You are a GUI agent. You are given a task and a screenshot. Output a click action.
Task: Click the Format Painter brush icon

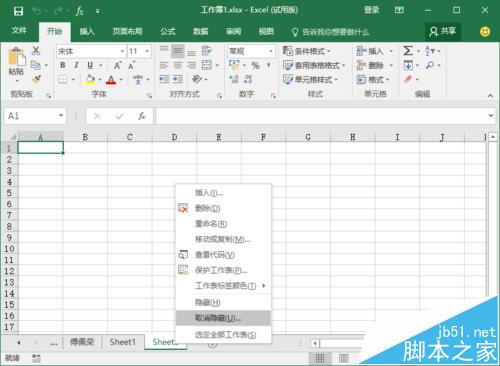pos(36,79)
